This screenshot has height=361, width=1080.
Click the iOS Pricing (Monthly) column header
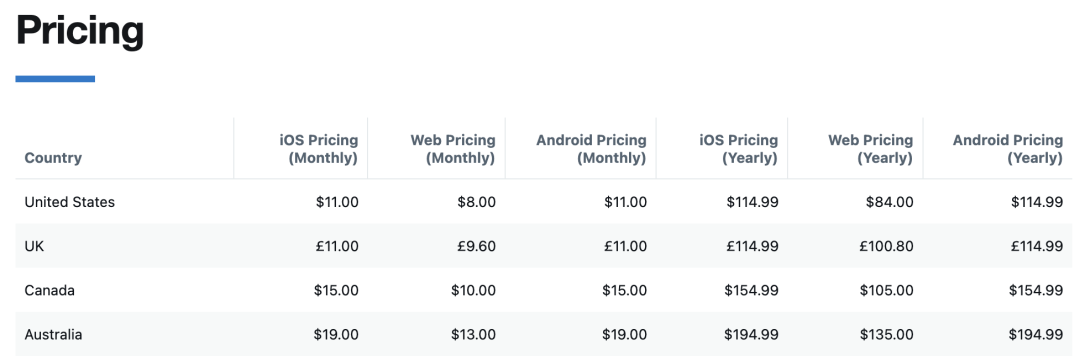tap(318, 149)
